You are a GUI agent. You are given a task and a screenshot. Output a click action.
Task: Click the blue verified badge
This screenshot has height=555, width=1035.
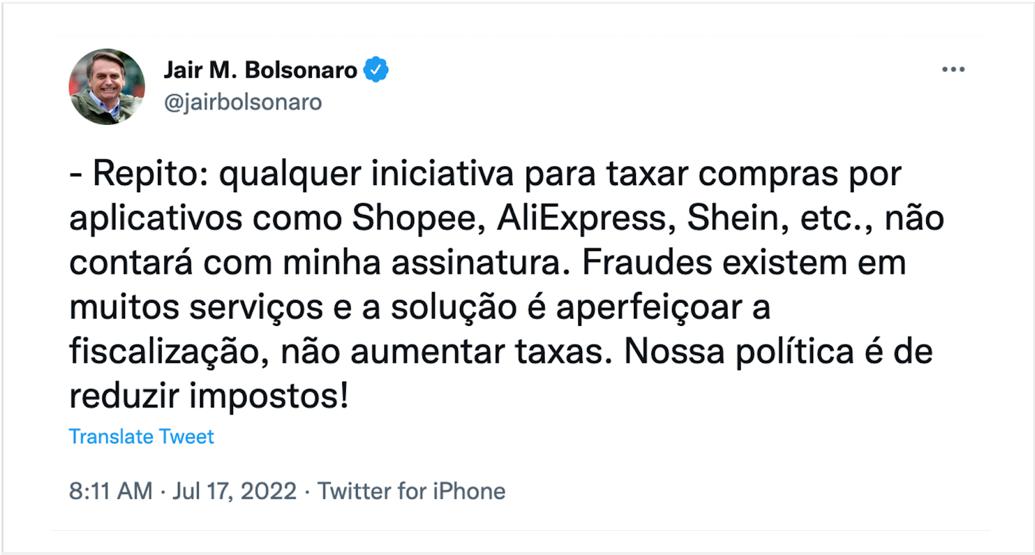click(376, 71)
